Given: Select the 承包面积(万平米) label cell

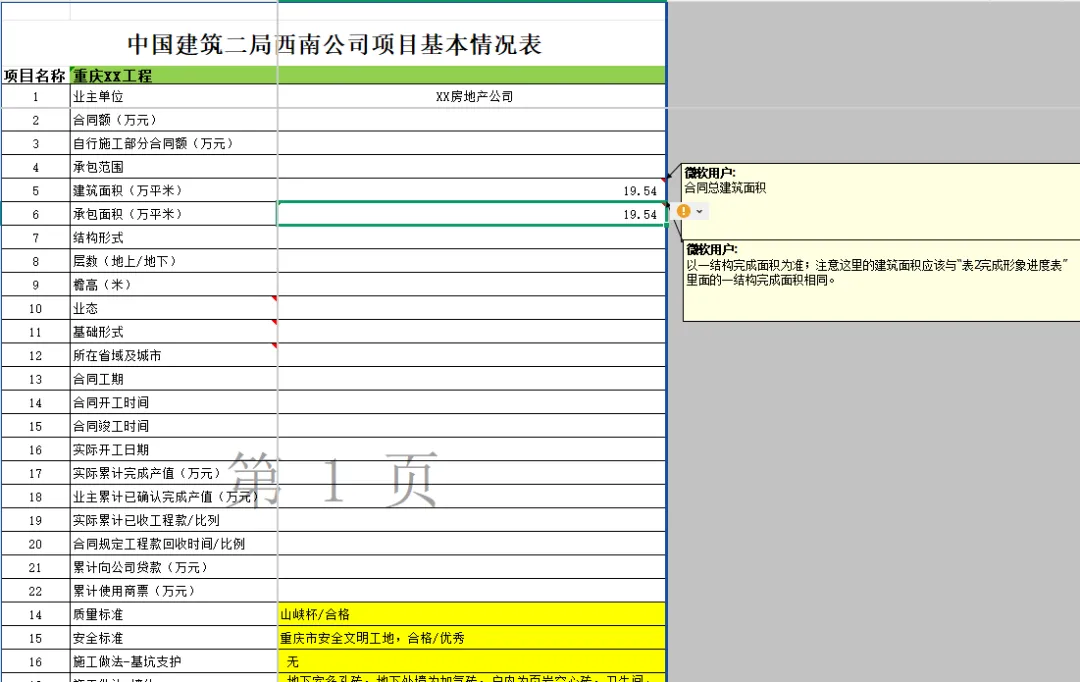Looking at the screenshot, I should [174, 214].
